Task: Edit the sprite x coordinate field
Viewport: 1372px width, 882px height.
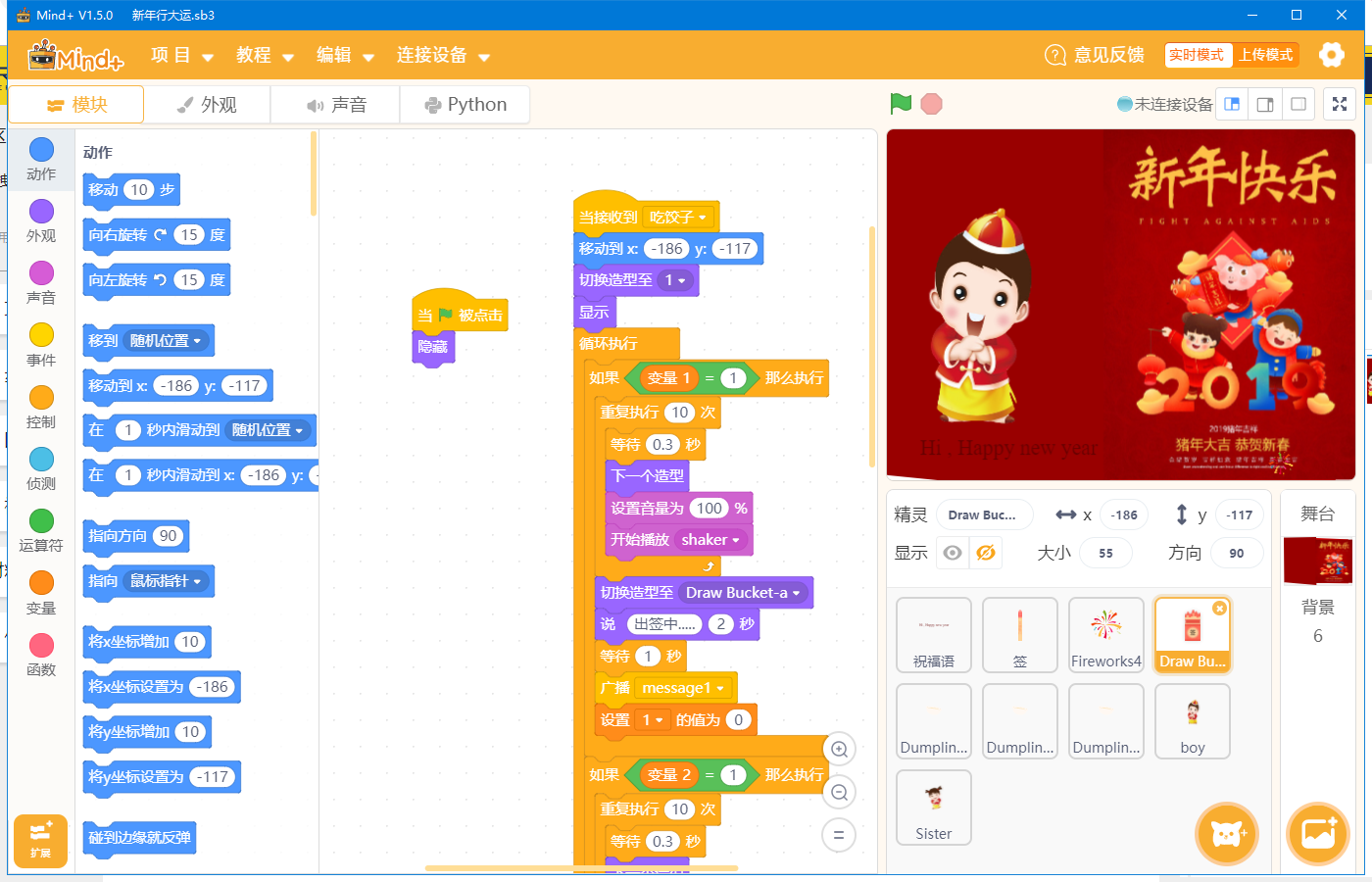Action: coord(1124,514)
